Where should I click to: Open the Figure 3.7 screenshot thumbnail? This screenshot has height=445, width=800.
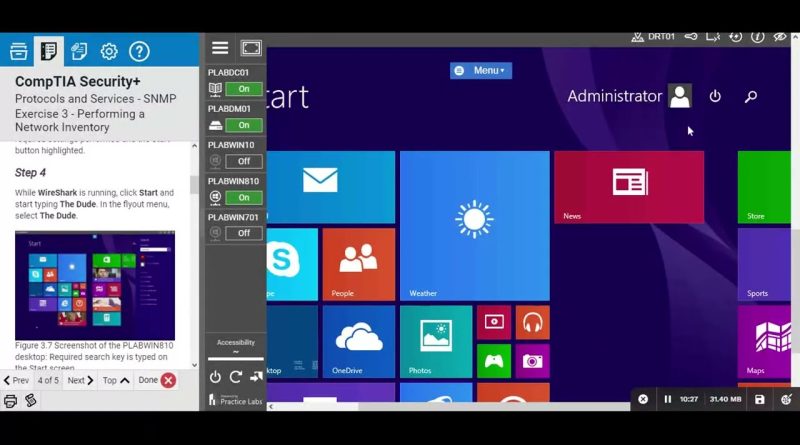tap(95, 285)
